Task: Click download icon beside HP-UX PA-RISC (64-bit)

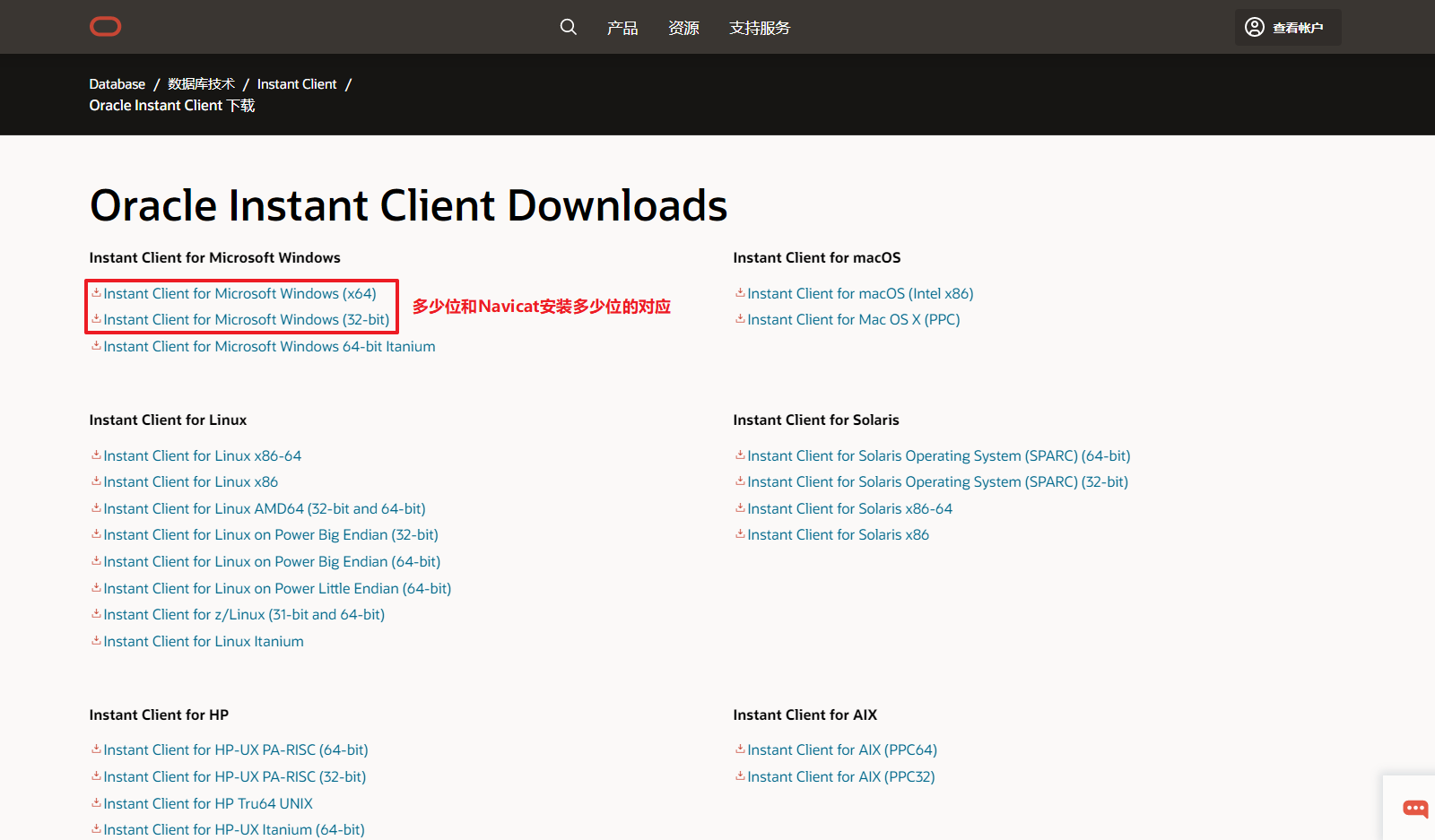Action: coord(96,749)
